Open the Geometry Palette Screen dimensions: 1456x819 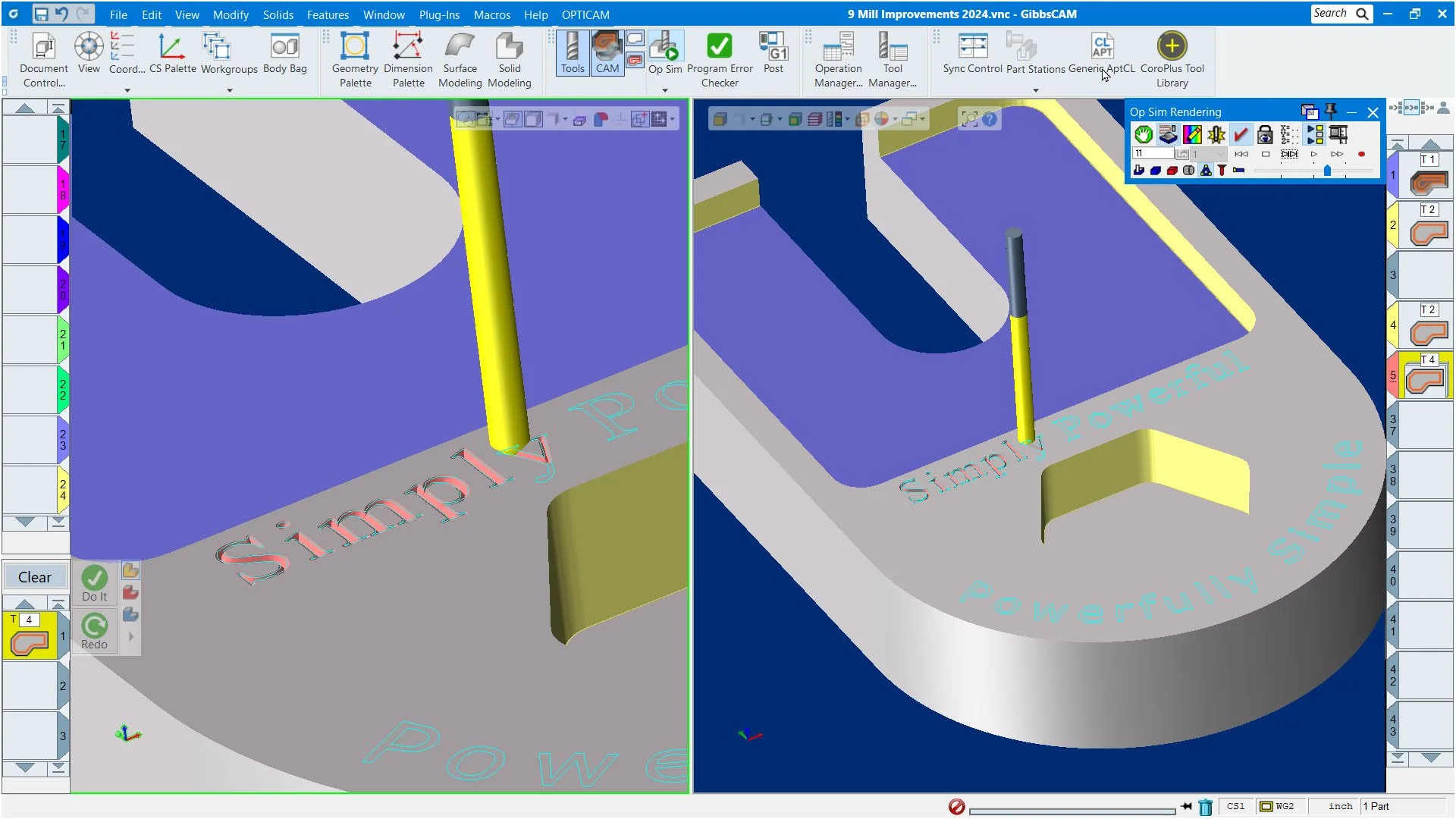354,53
